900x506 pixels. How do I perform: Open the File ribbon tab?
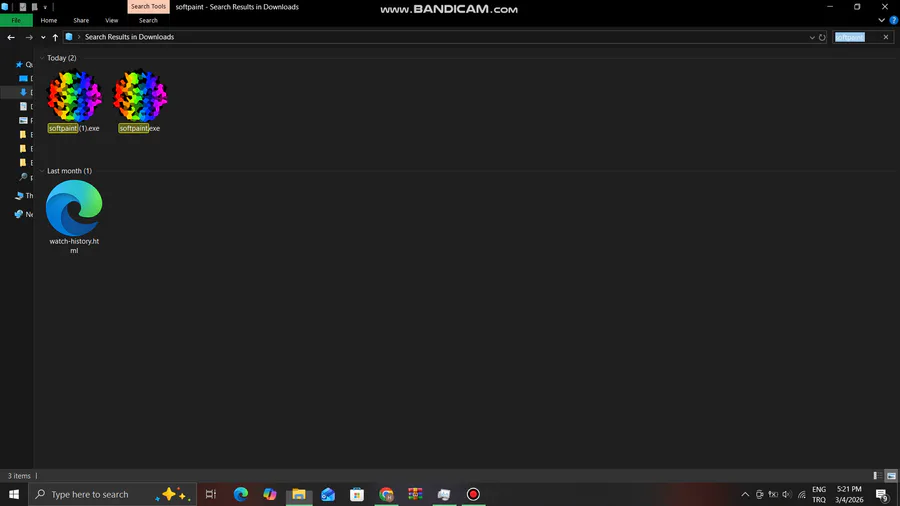16,21
